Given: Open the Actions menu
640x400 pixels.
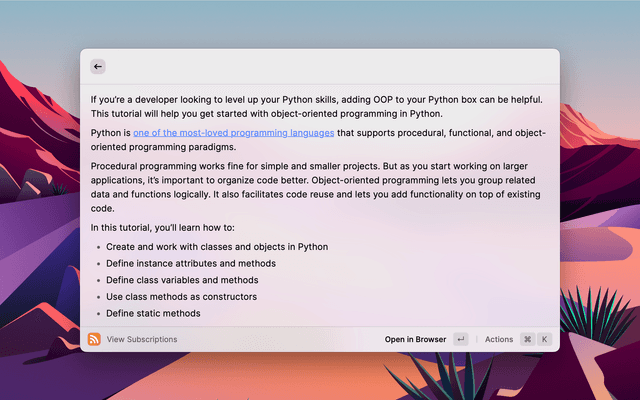Looking at the screenshot, I should (x=498, y=339).
